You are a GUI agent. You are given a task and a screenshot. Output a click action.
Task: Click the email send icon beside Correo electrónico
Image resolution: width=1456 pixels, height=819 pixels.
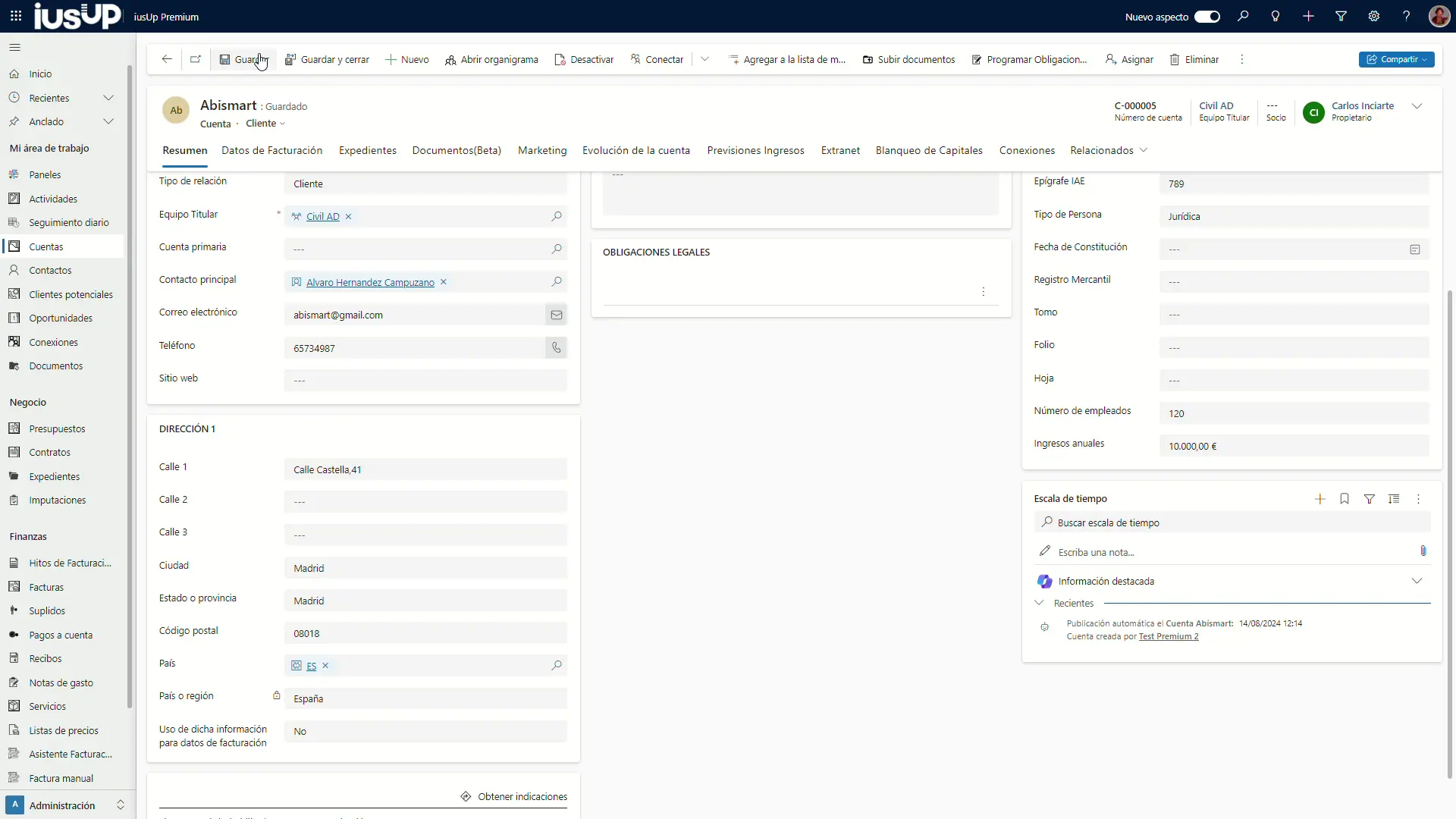556,315
